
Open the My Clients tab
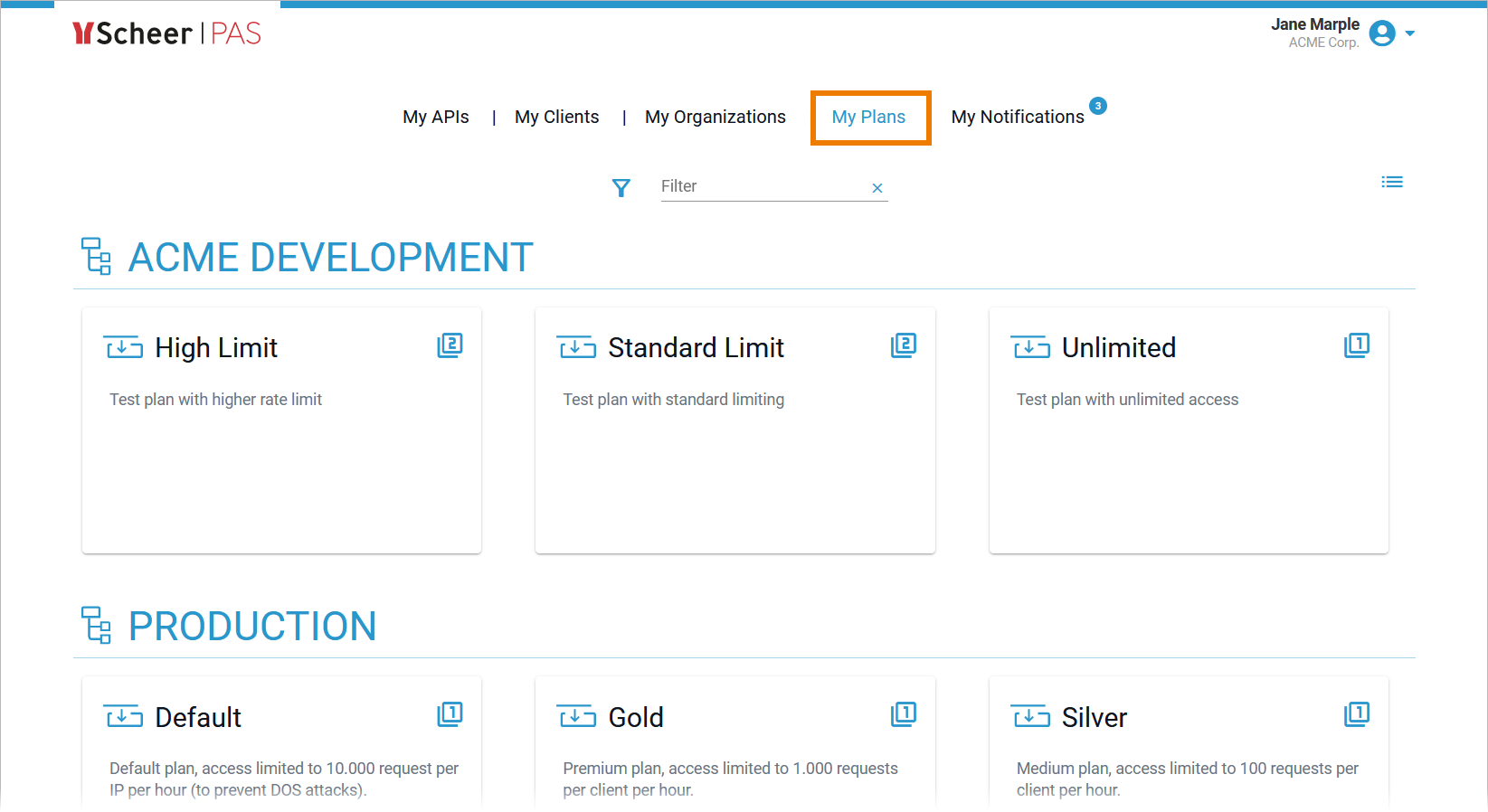pos(556,117)
